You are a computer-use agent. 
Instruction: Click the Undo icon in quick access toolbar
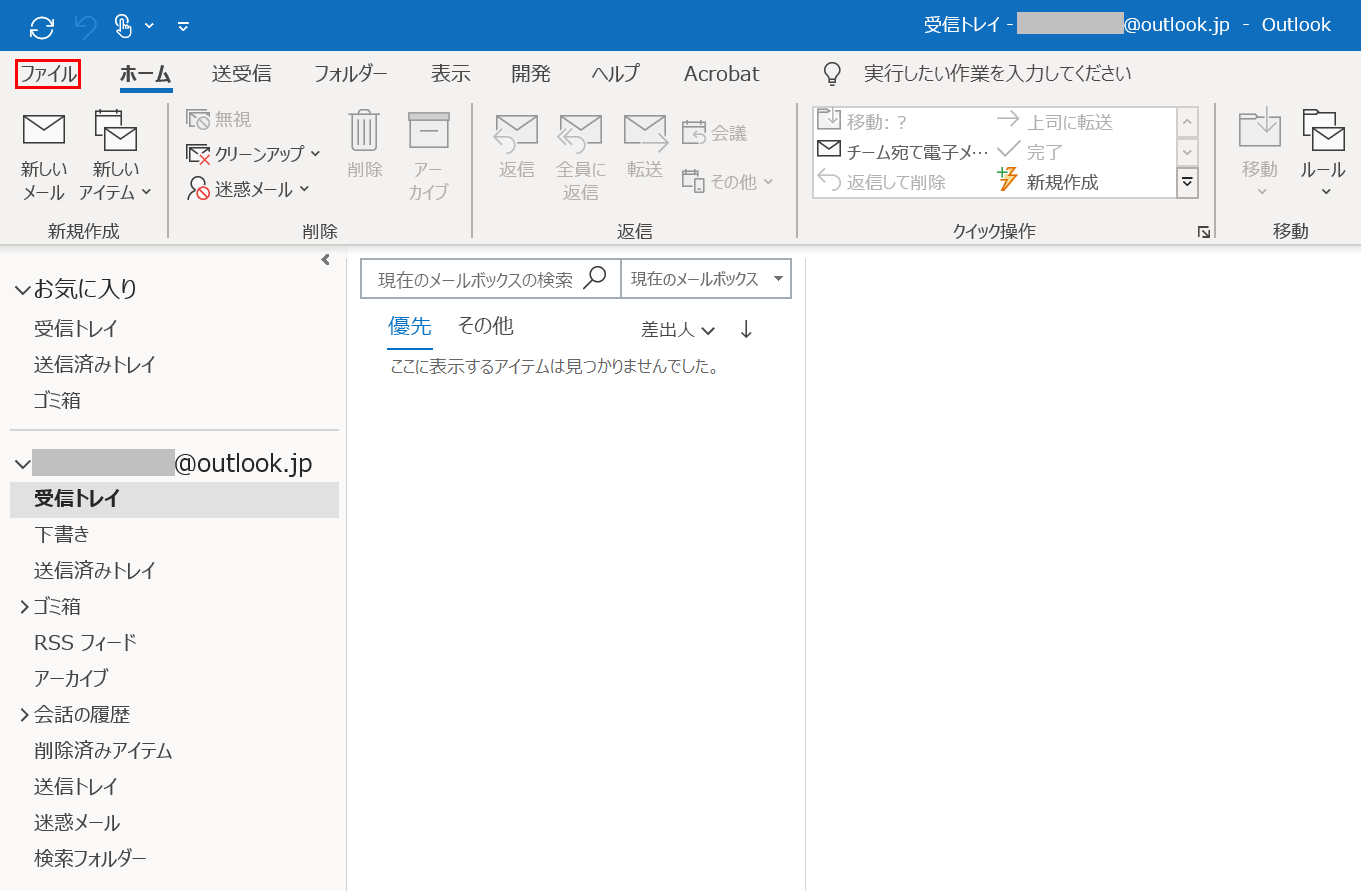[86, 26]
